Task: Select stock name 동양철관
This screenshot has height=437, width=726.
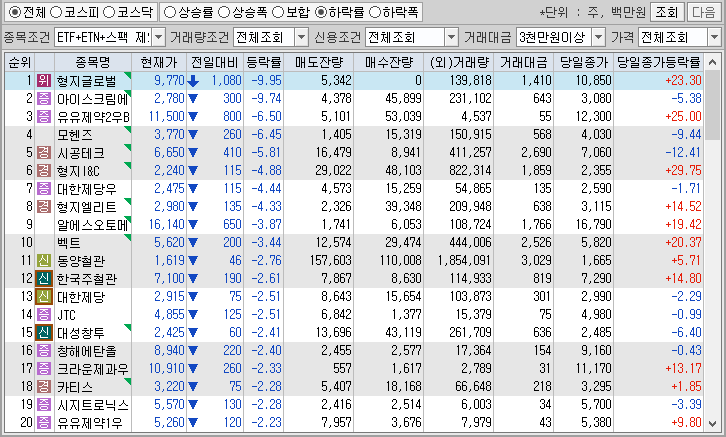Action: click(x=81, y=261)
